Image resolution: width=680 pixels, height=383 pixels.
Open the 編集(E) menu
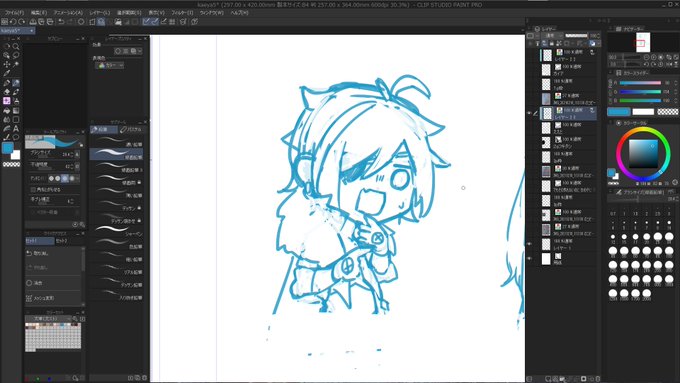click(39, 13)
